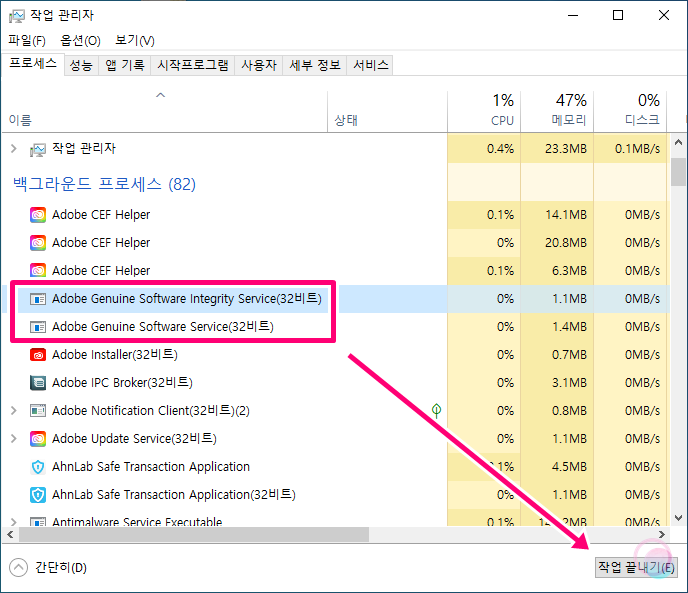Select the Adobe CEF Helper icon with 20.8MB
Screen dimensions: 688x593
tap(38, 243)
